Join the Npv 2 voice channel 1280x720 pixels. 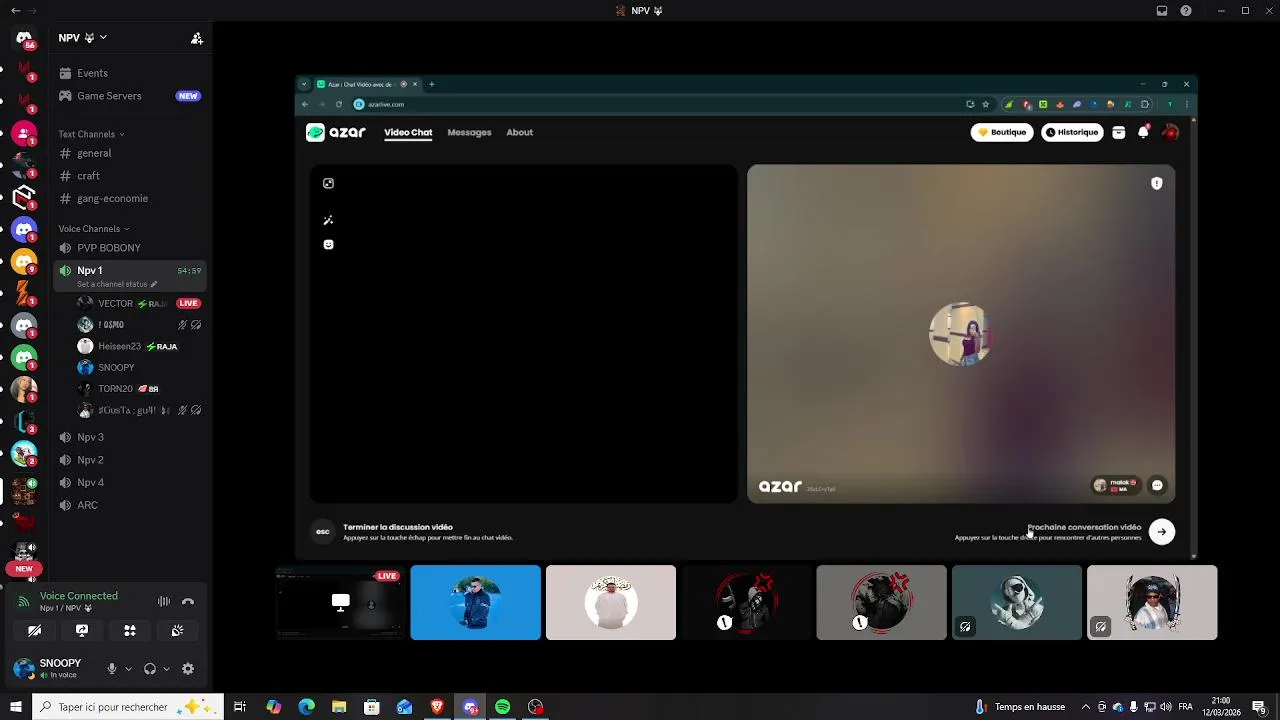[130, 460]
